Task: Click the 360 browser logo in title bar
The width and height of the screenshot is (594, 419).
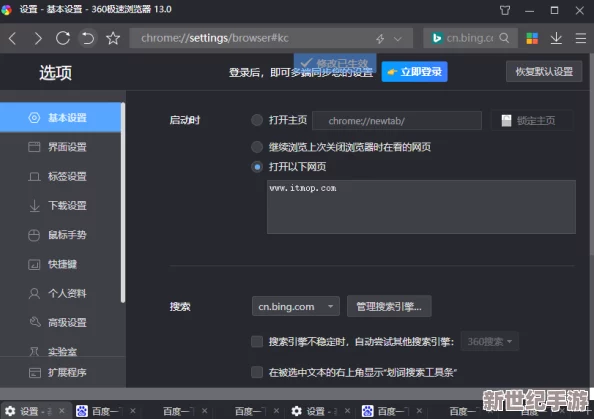Action: click(x=7, y=9)
